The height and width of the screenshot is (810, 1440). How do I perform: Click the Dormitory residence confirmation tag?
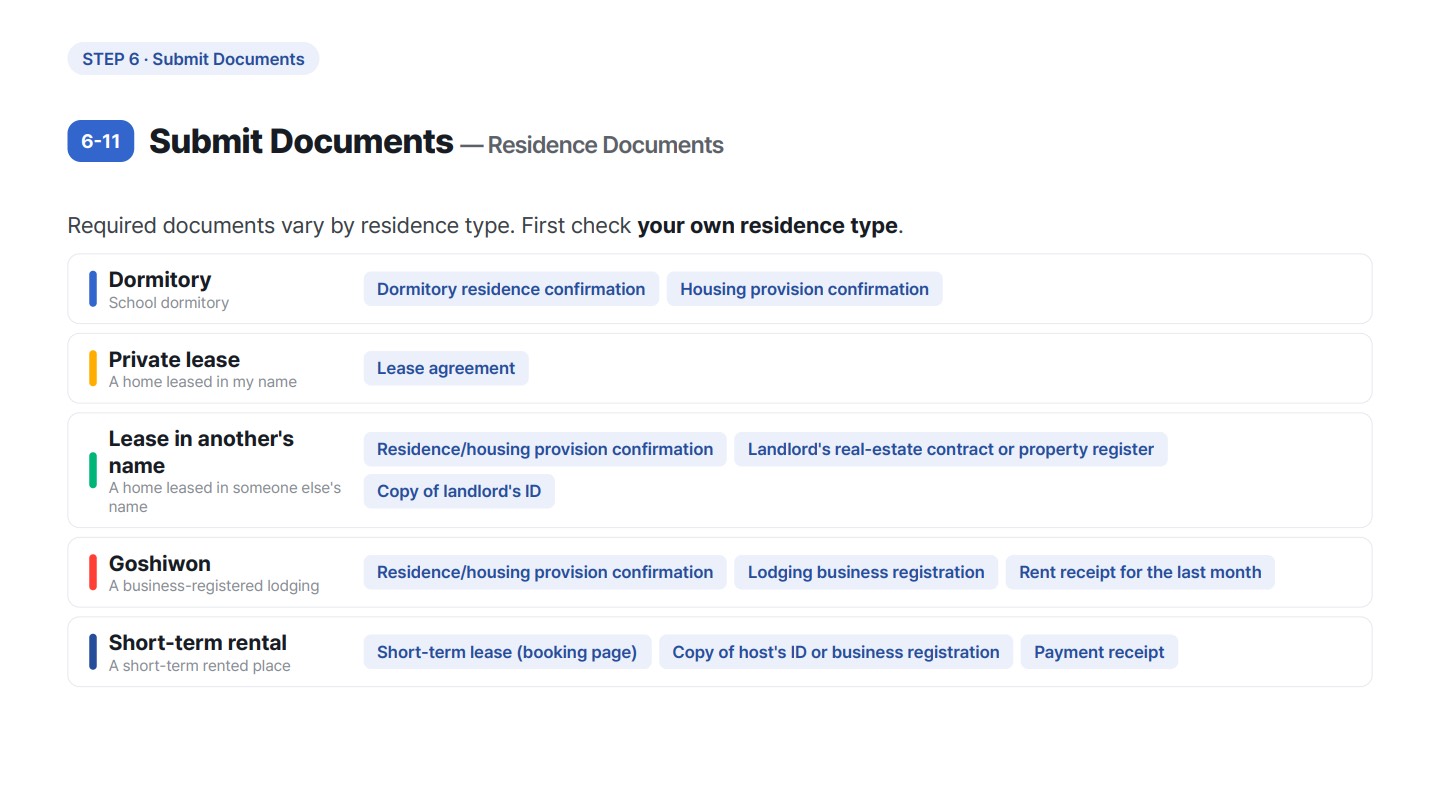[x=511, y=289]
